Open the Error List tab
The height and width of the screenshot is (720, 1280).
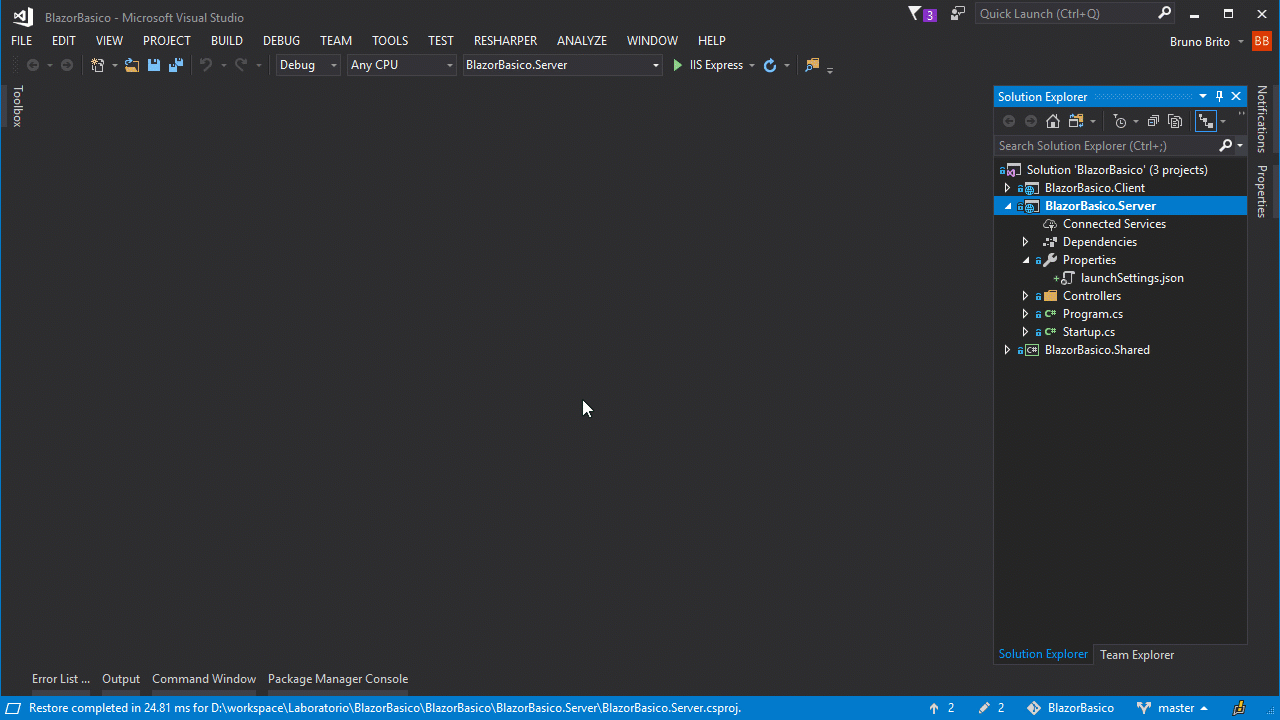(x=60, y=679)
